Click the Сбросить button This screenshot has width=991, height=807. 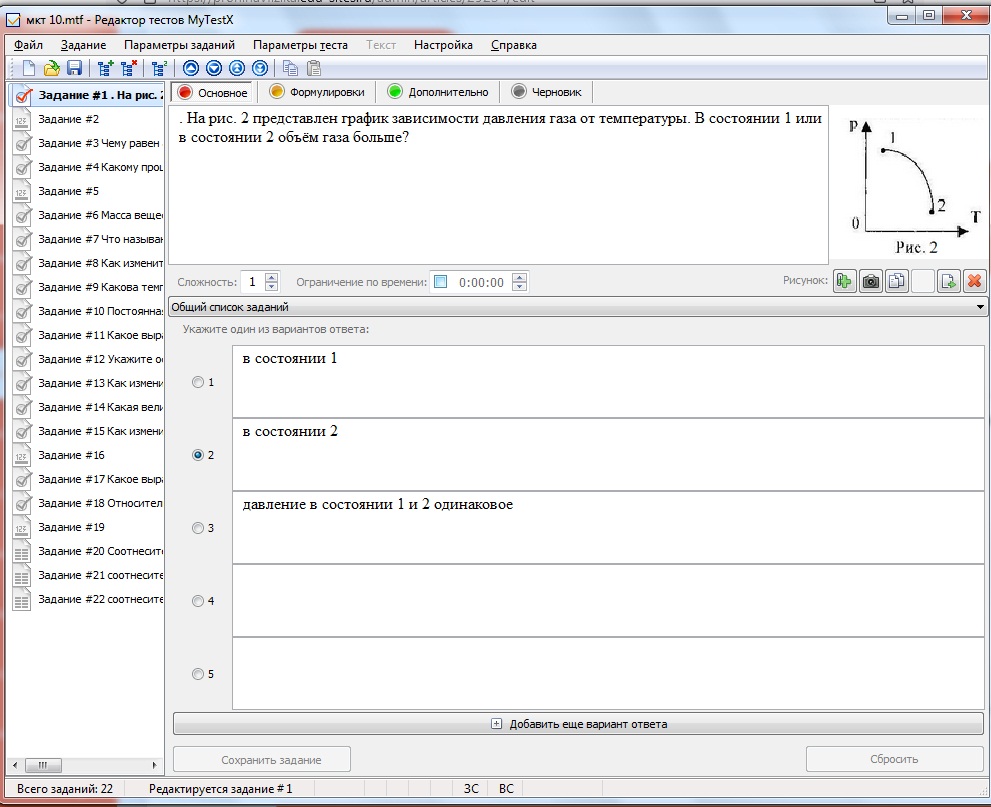[x=894, y=759]
